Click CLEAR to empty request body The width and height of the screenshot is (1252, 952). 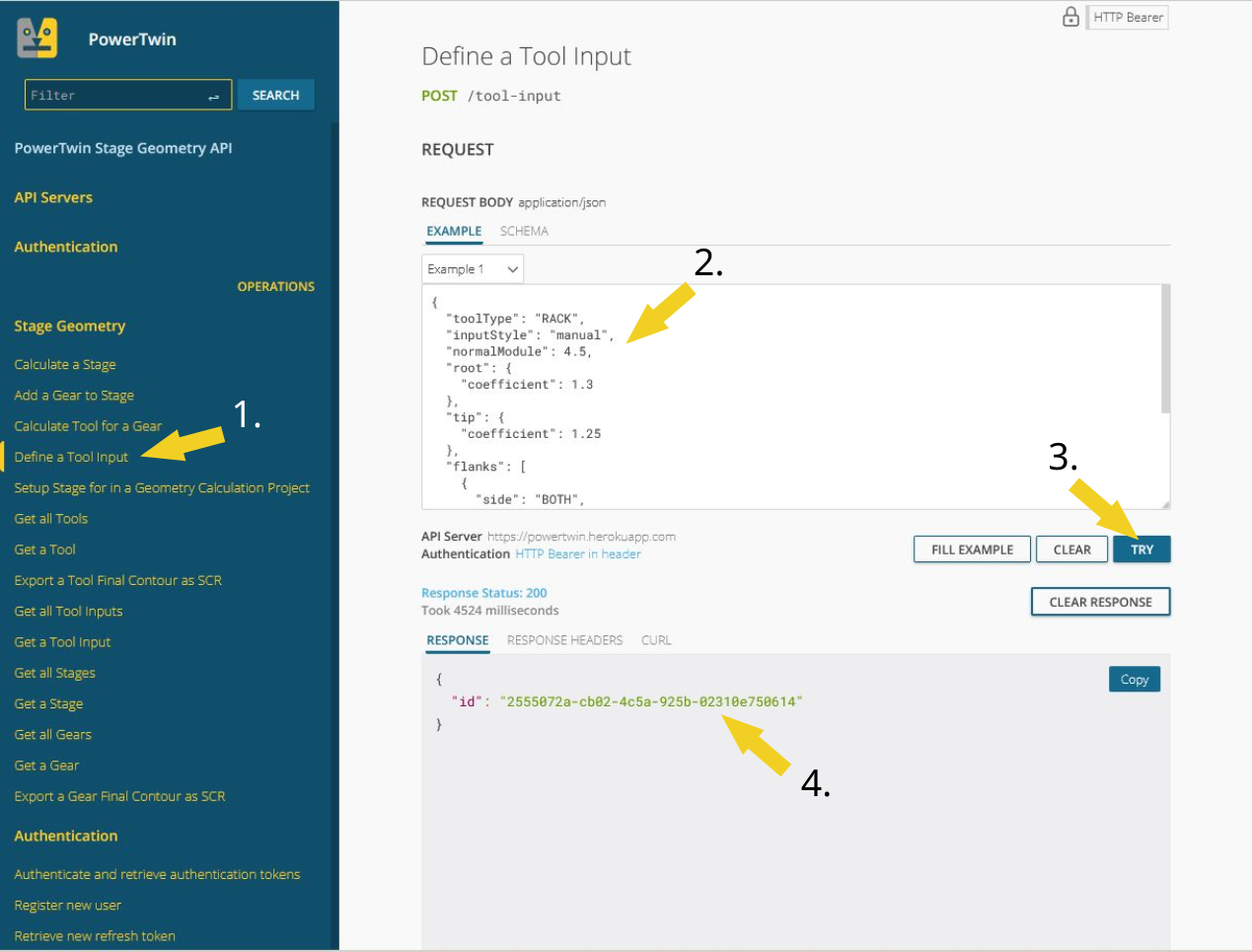coord(1071,549)
